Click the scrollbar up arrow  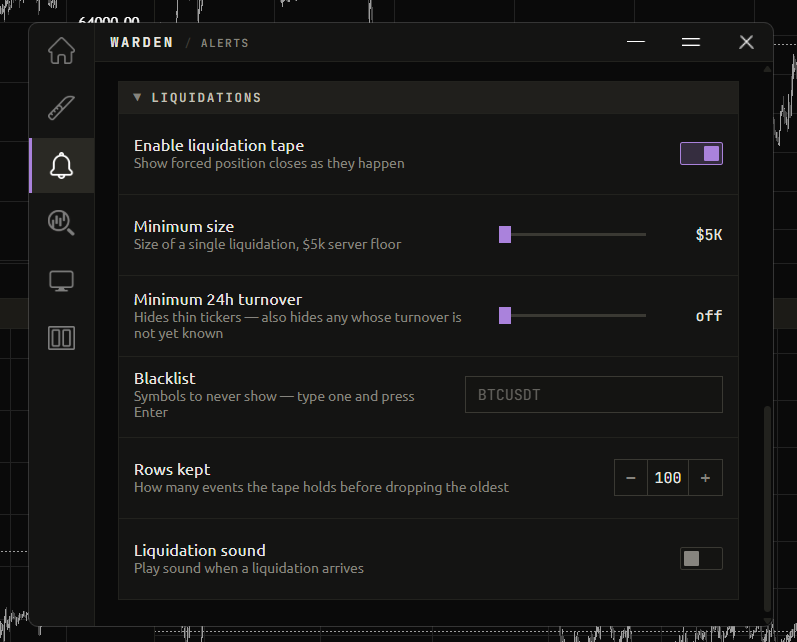click(x=768, y=69)
